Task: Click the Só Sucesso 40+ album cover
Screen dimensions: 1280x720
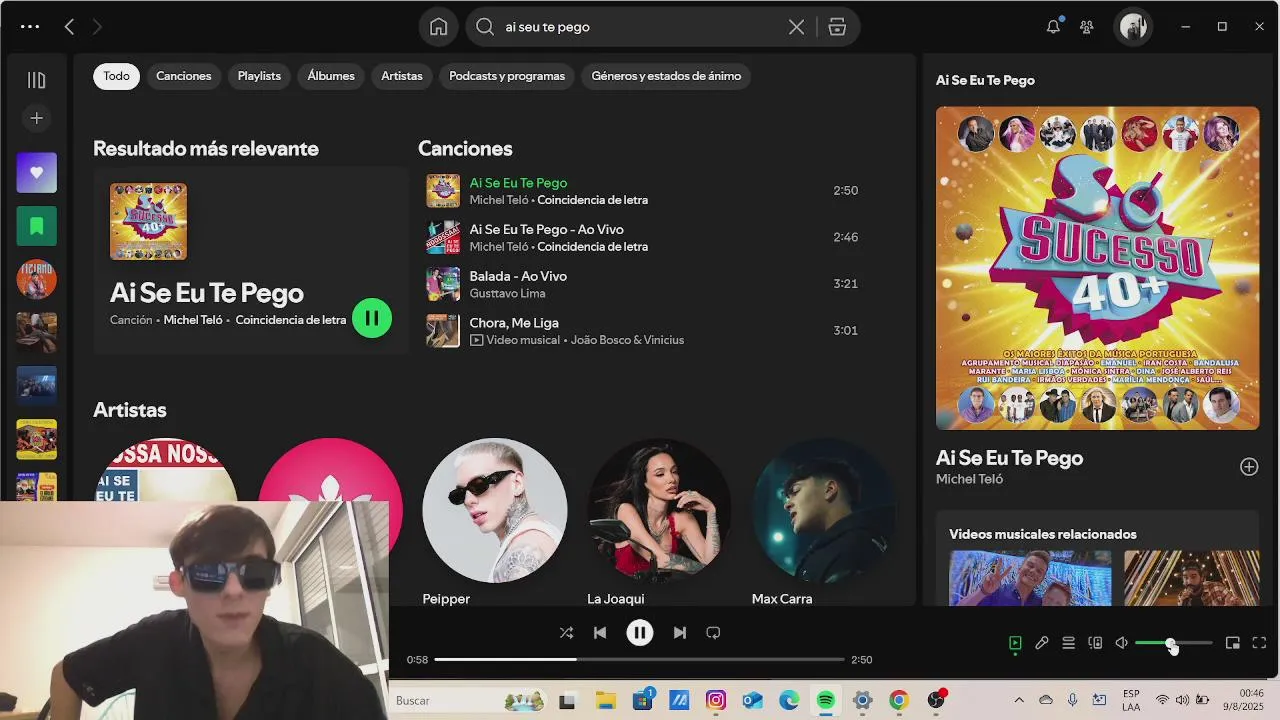Action: [1097, 268]
